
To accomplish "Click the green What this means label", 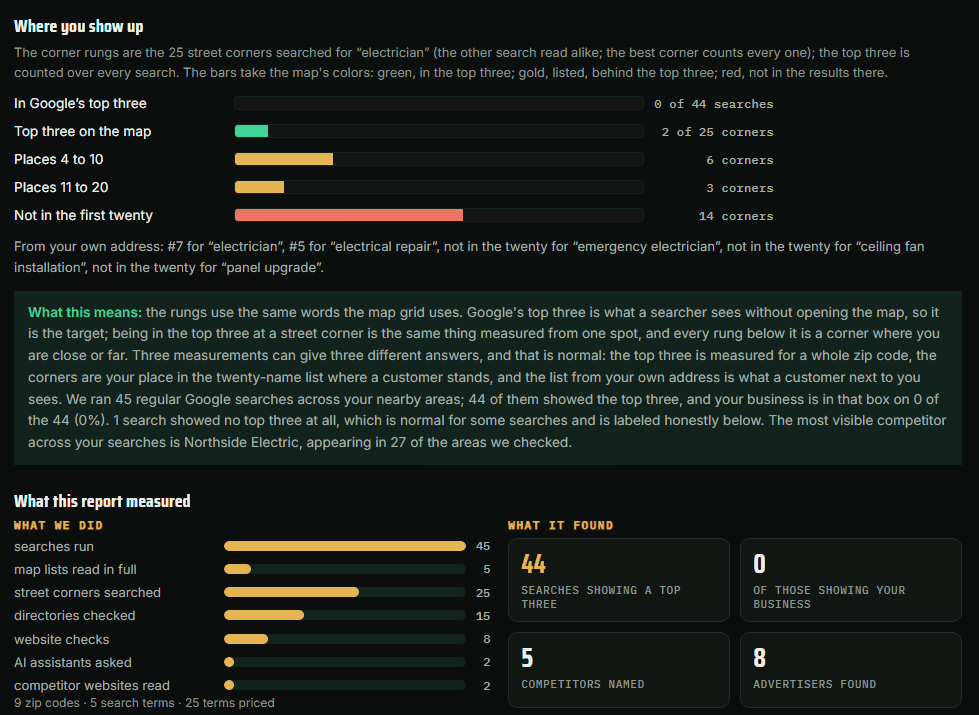I will pyautogui.click(x=85, y=312).
